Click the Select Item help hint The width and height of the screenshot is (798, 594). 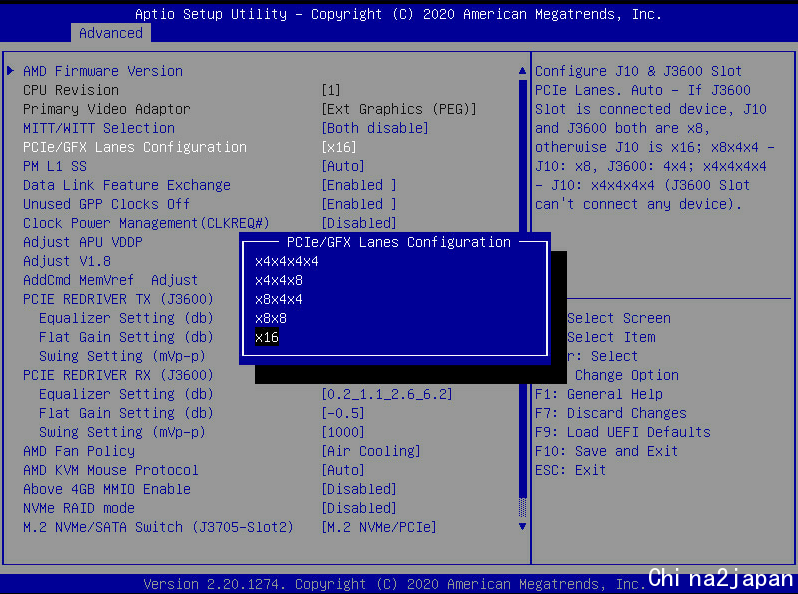tap(611, 337)
